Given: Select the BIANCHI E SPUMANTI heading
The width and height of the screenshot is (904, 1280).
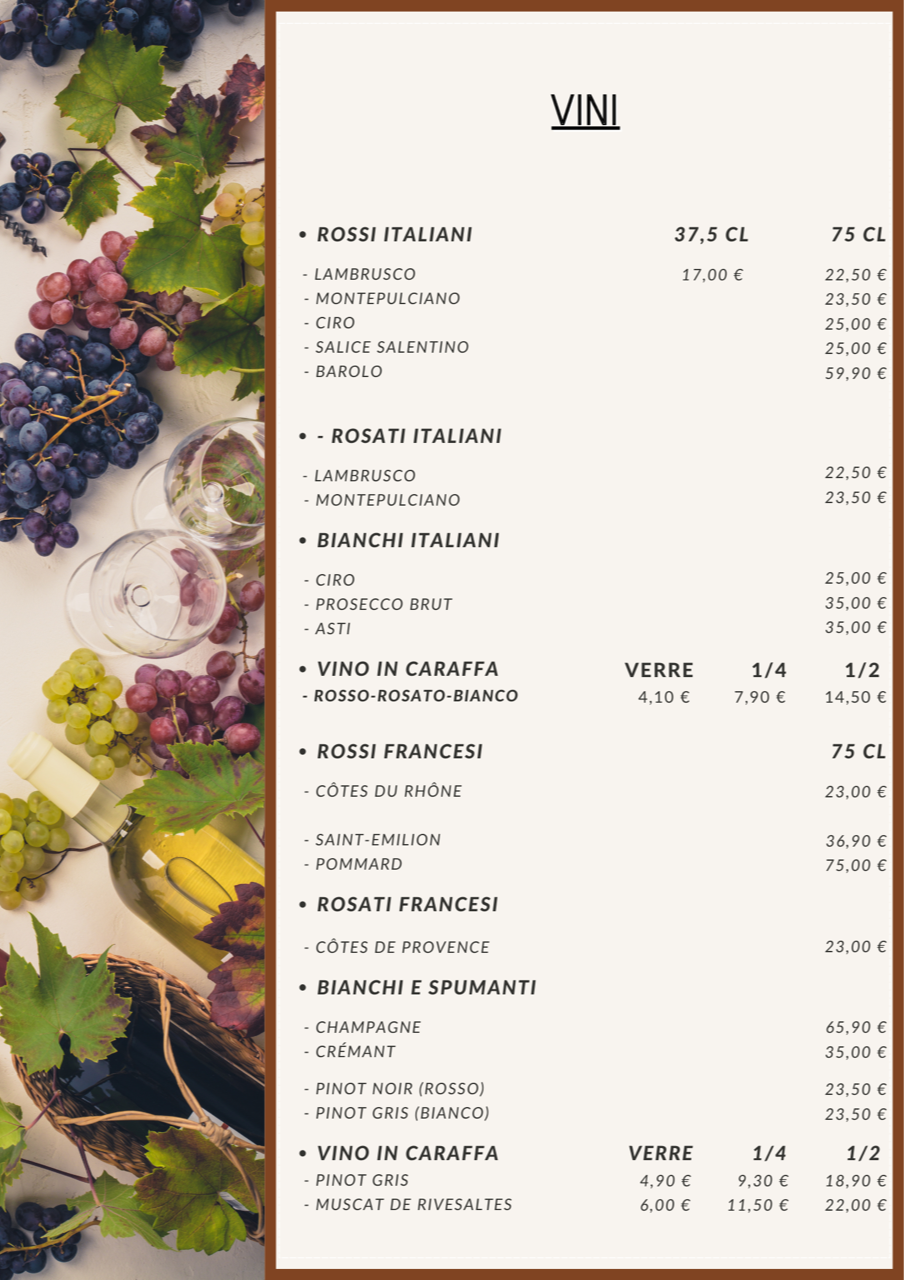Looking at the screenshot, I should (x=426, y=987).
